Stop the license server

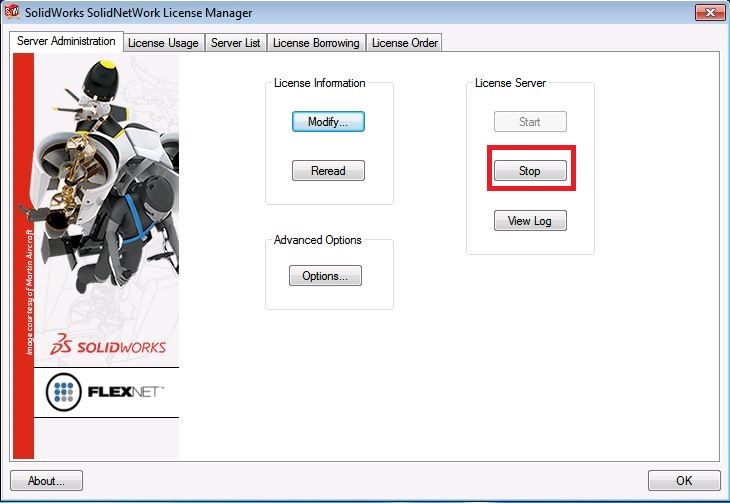click(530, 171)
